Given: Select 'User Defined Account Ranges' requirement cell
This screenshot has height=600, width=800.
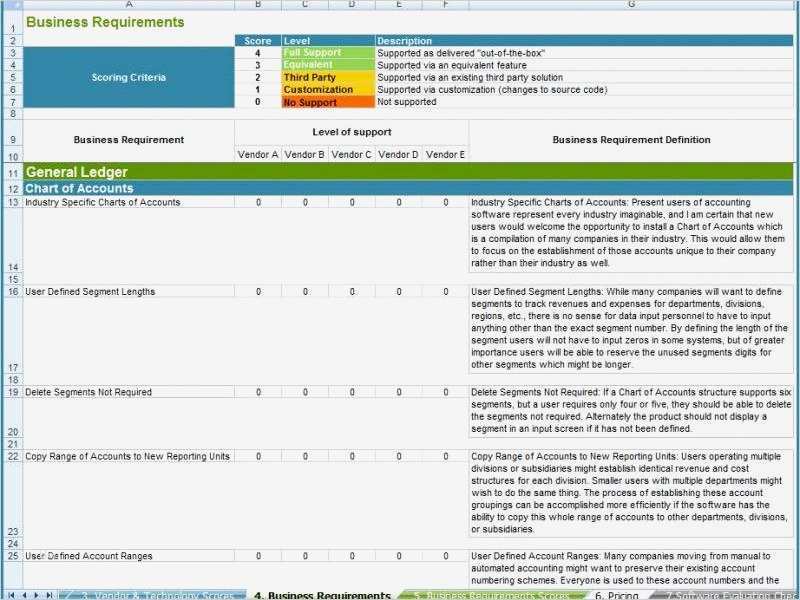Looking at the screenshot, I should click(129, 556).
